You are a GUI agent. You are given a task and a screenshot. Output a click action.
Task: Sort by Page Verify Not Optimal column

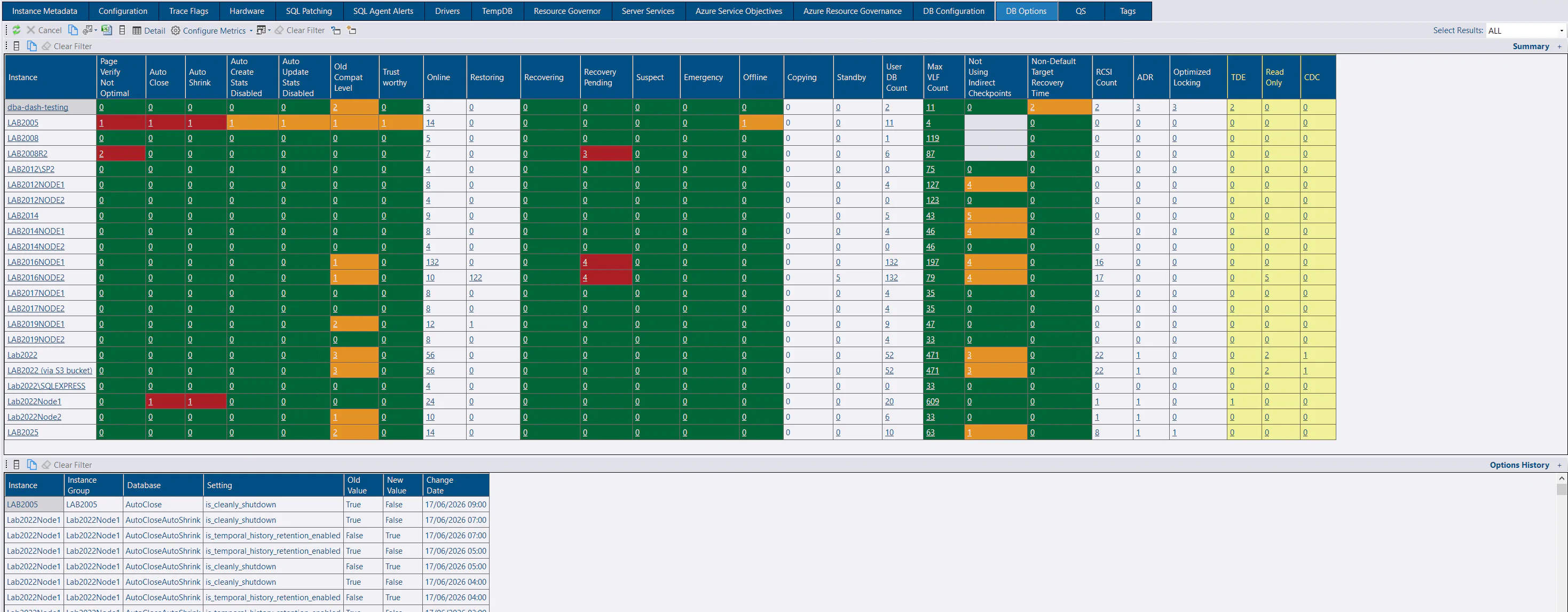[121, 77]
